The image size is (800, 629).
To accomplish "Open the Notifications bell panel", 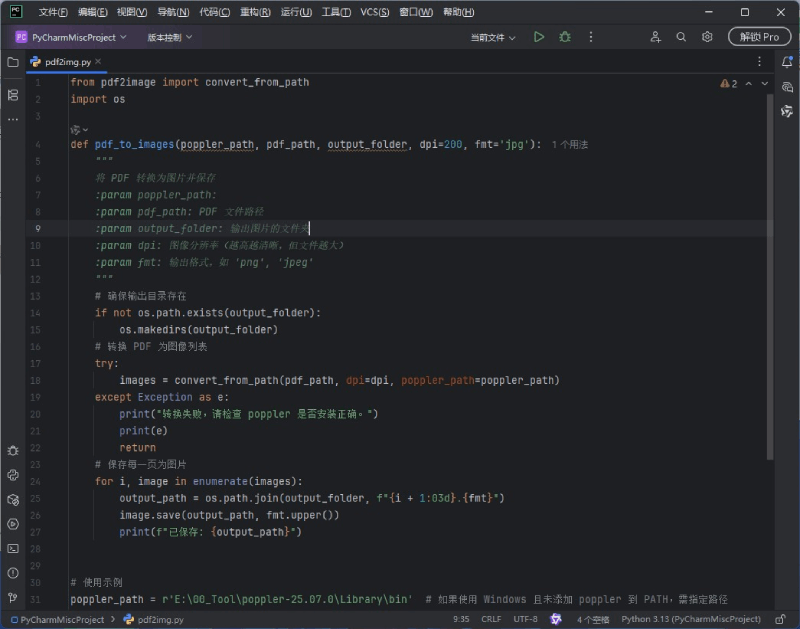I will (x=787, y=62).
